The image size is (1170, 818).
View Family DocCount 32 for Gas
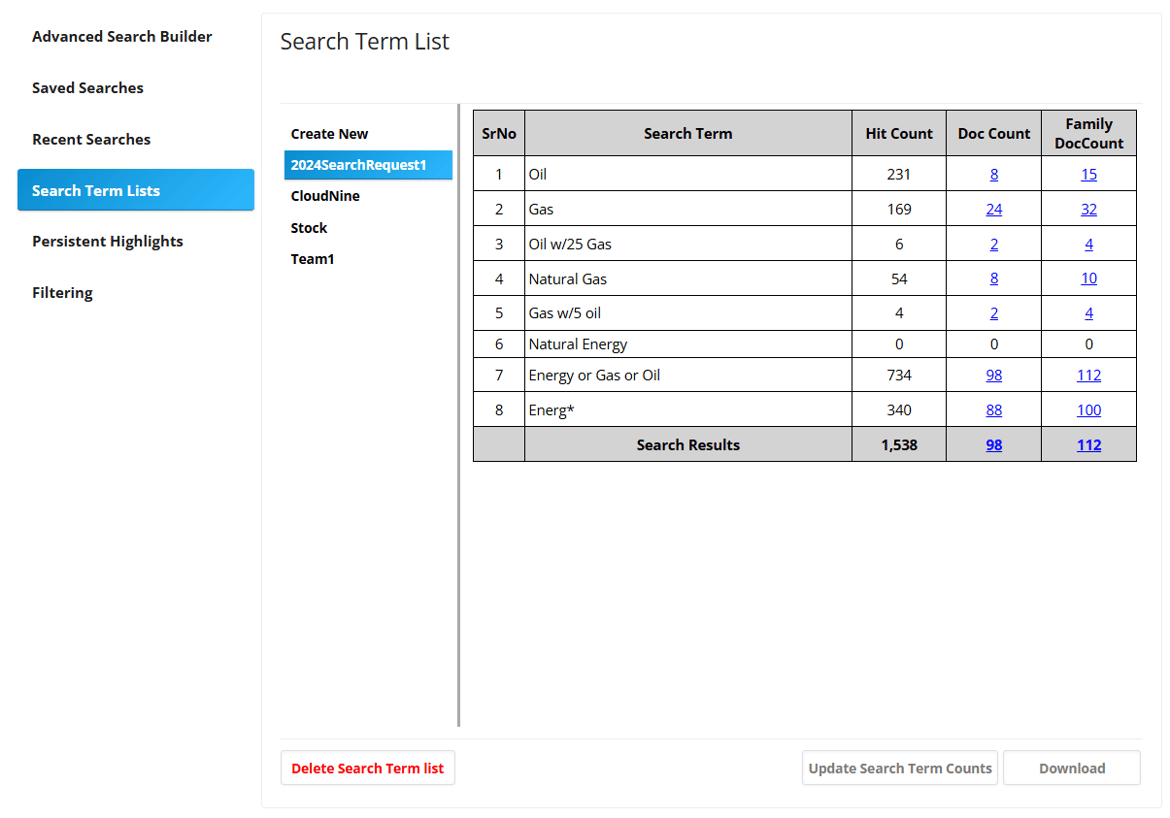pyautogui.click(x=1088, y=208)
